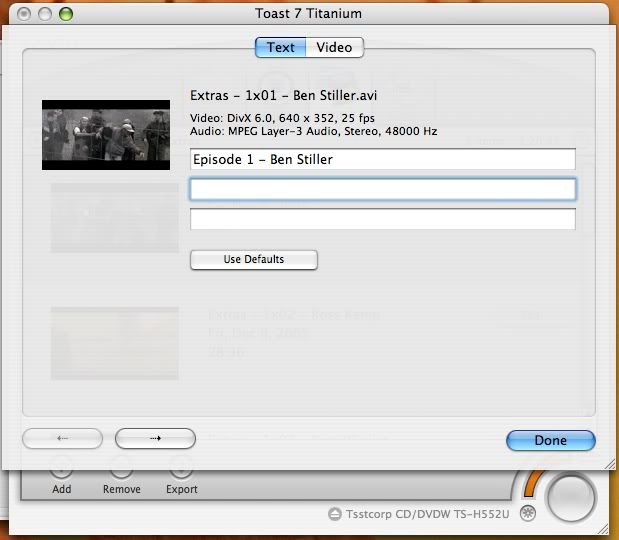This screenshot has height=540, width=619.
Task: Click the 'Audio: MPEG Layer-3 Audio' info line
Action: point(313,131)
